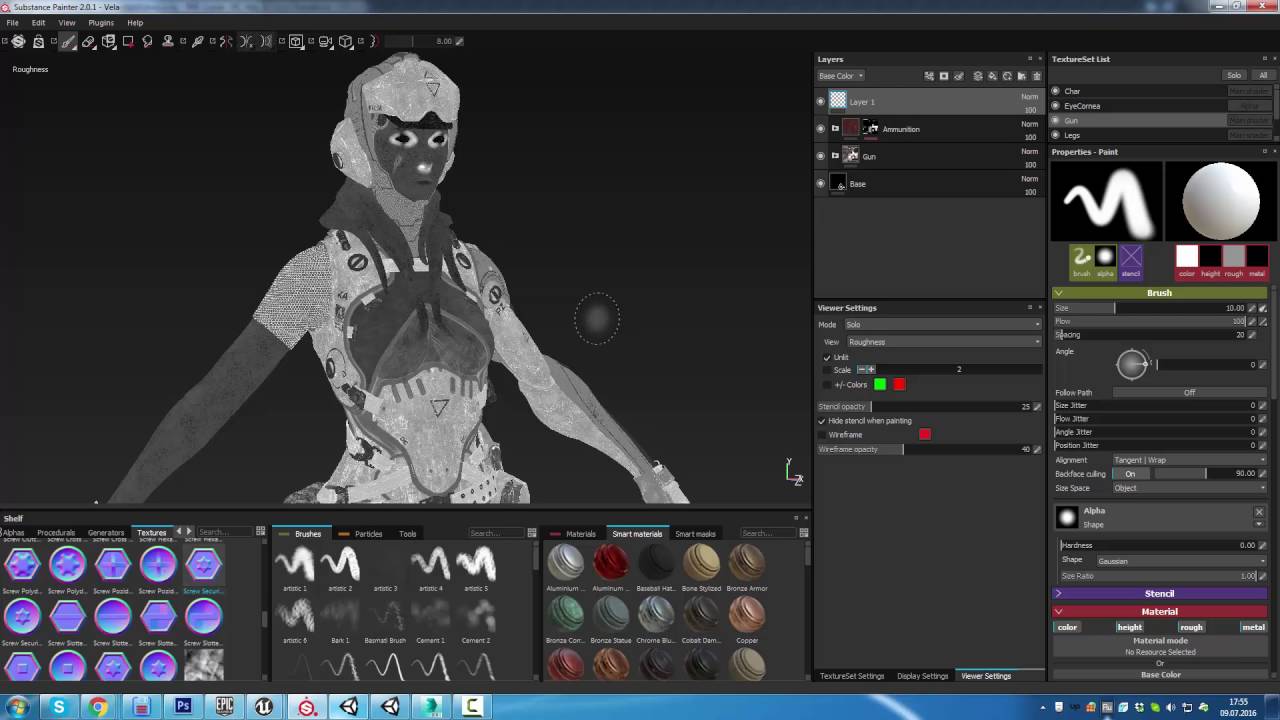Screen dimensions: 1280x720
Task: Toggle the Symmetry tool in toolbar
Action: pos(227,41)
